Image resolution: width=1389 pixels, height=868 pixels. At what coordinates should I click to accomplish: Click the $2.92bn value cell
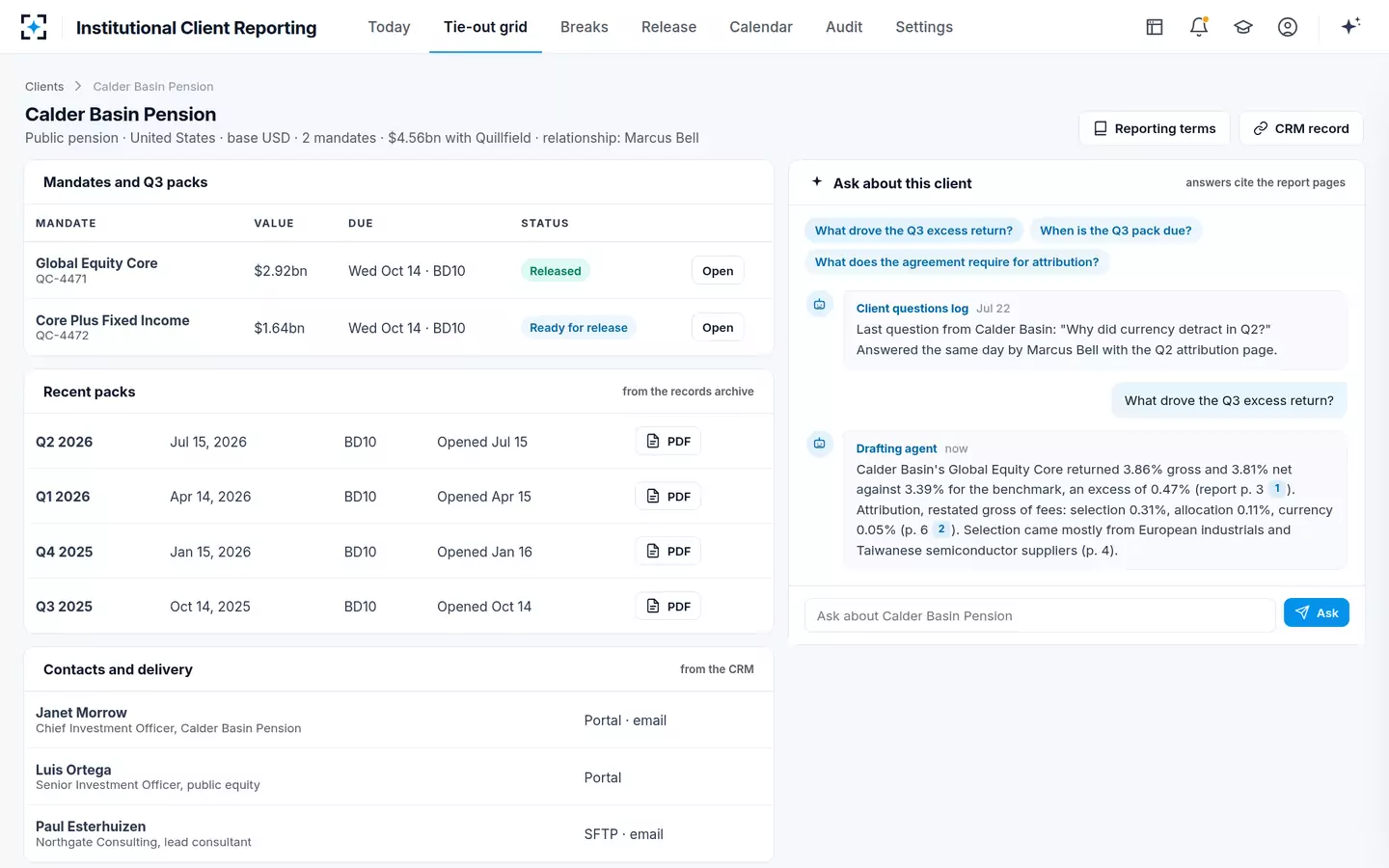coord(281,271)
